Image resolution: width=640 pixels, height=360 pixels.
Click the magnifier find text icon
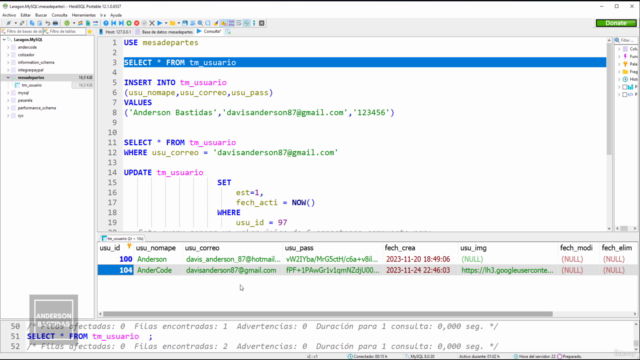tap(200, 23)
